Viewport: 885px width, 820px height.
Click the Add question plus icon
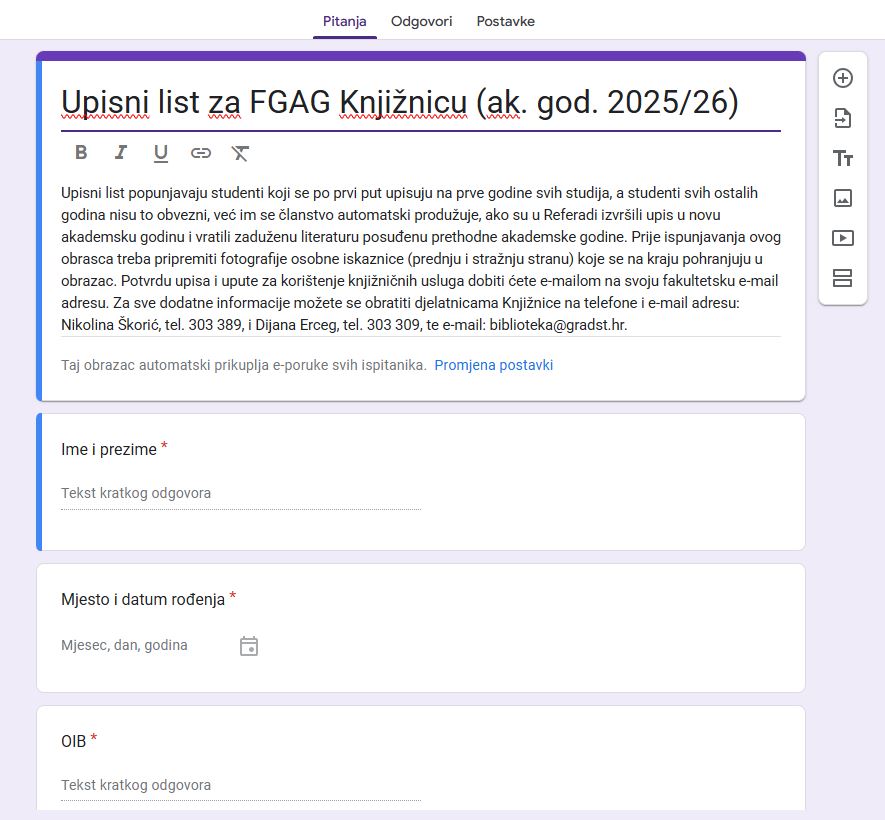click(x=842, y=78)
